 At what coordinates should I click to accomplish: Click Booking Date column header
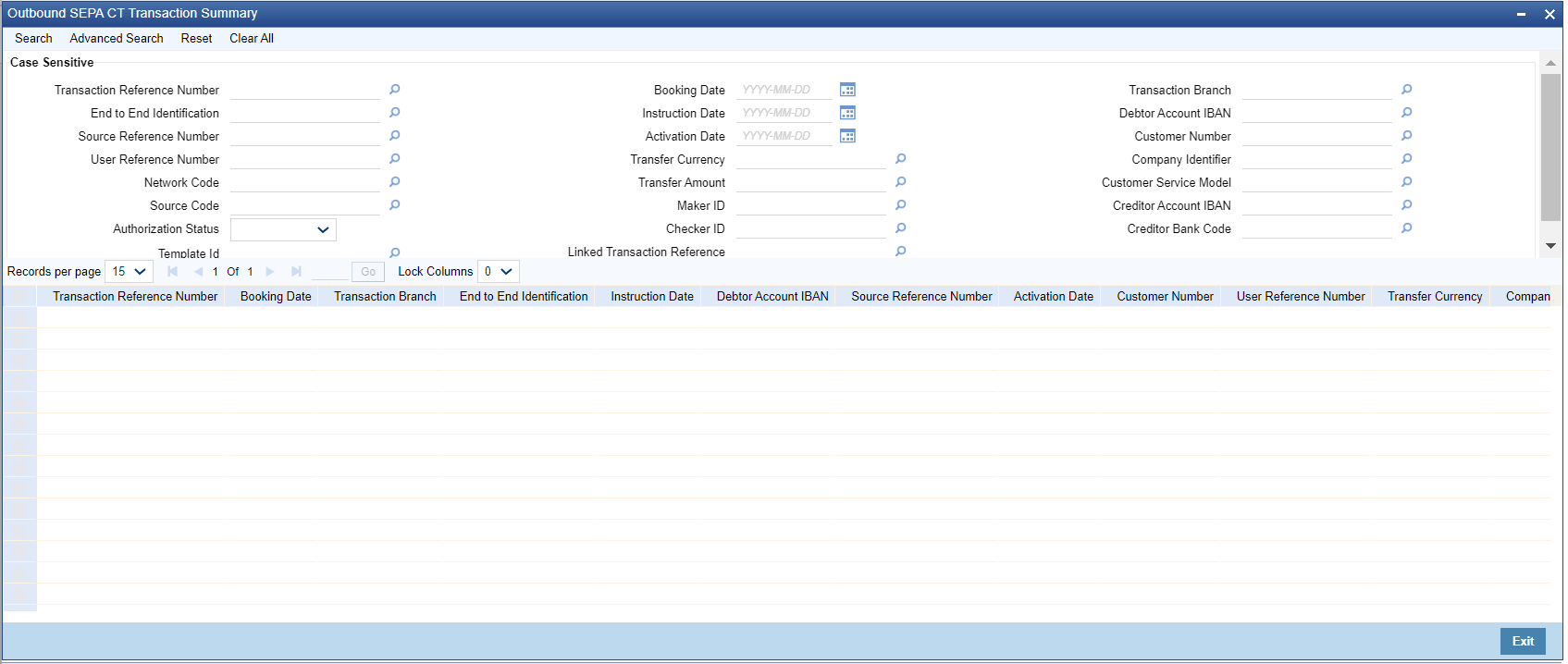click(276, 296)
